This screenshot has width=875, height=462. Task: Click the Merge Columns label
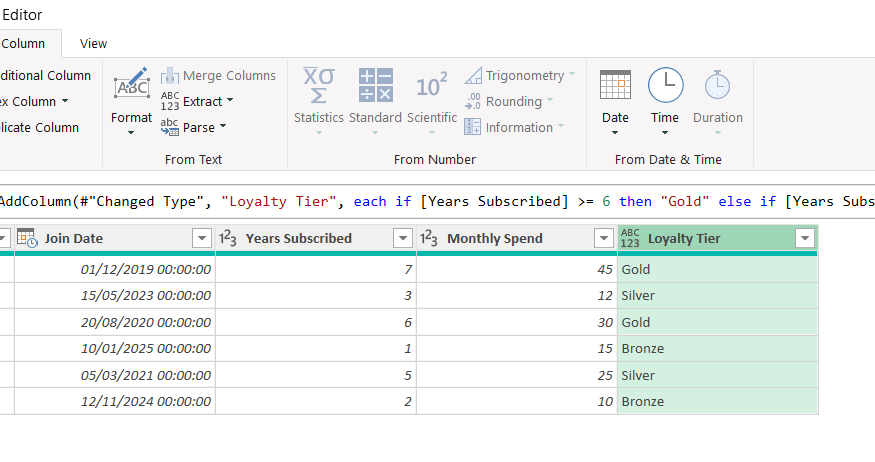tap(229, 76)
